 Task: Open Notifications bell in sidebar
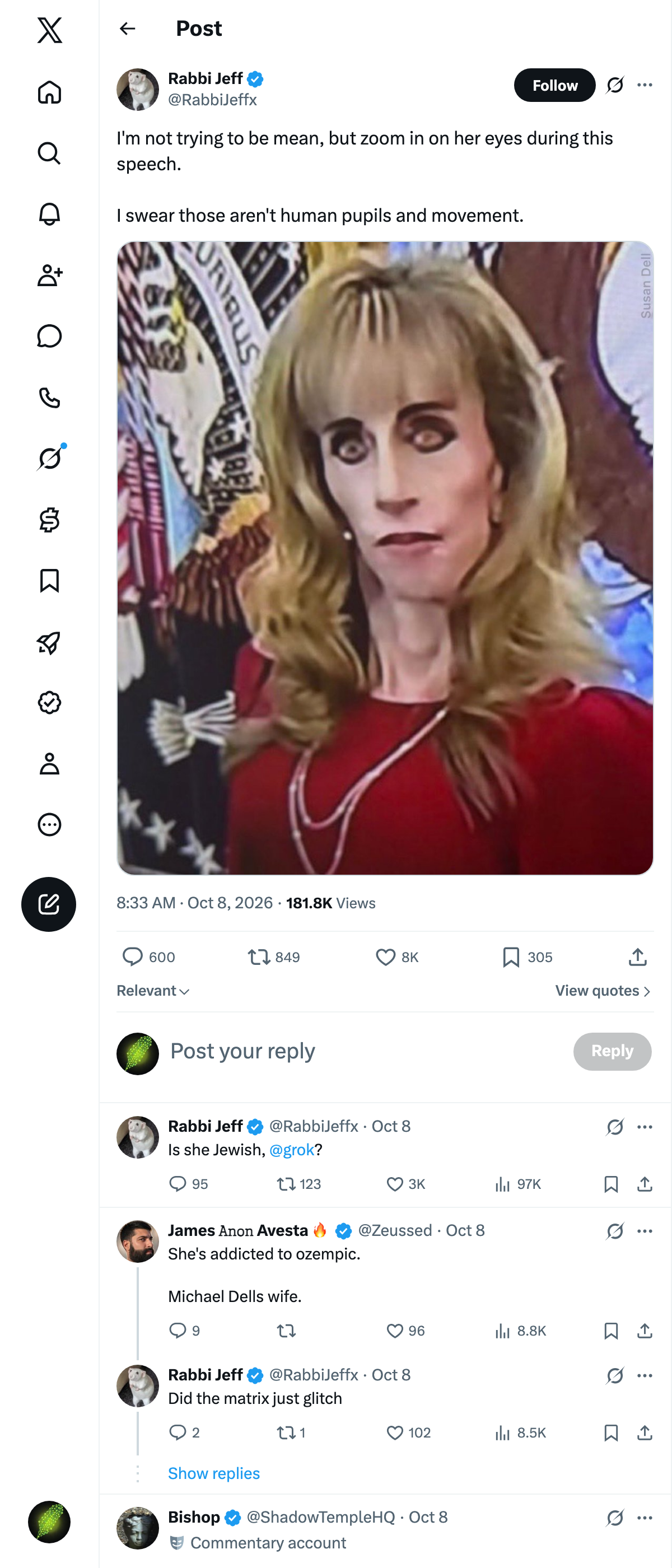(49, 214)
